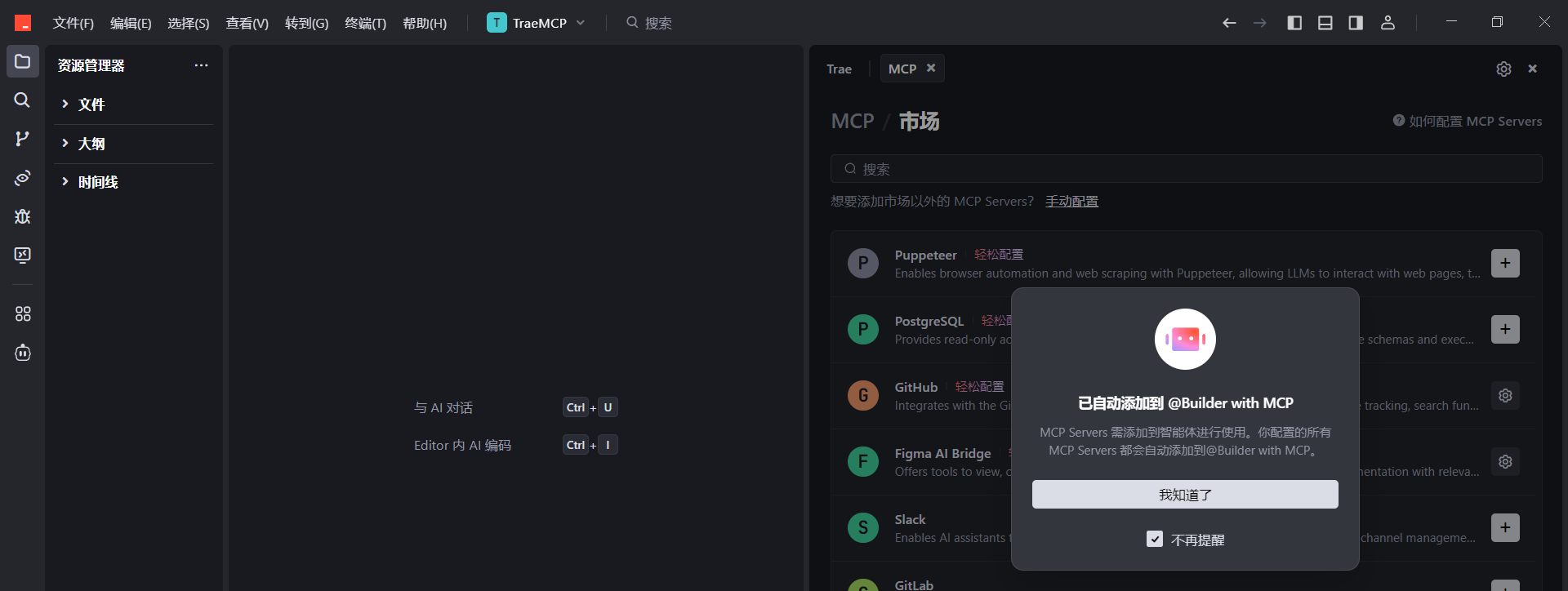
Task: Open the Source Control branch icon
Action: [23, 139]
